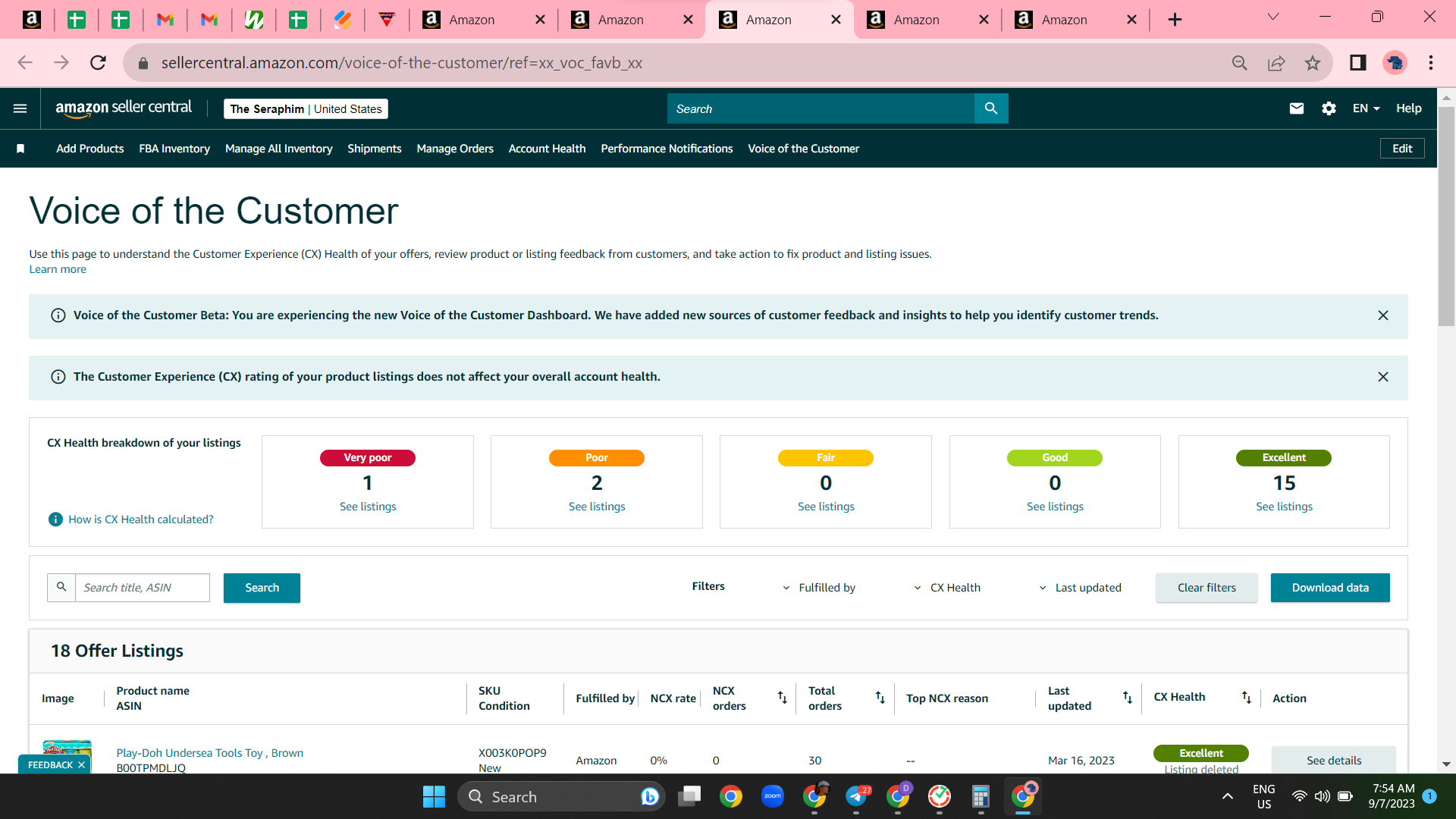This screenshot has height=819, width=1456.
Task: Sort by Last updated column arrows
Action: 1128,698
